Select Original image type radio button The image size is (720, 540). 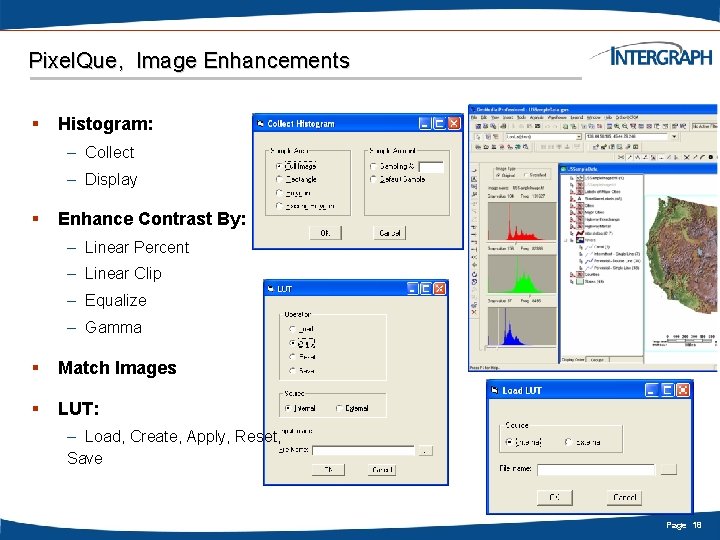[x=498, y=175]
